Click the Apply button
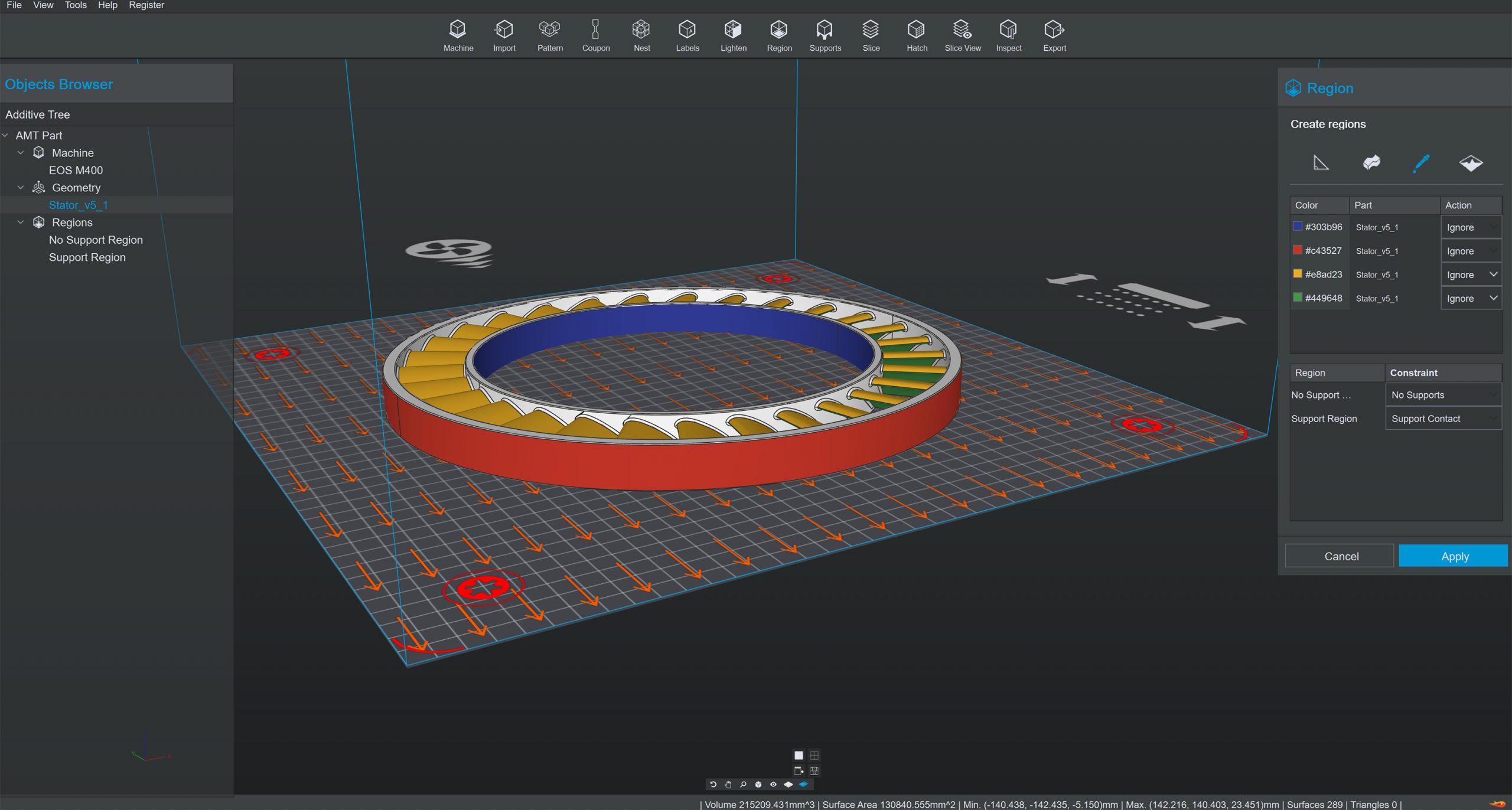The width and height of the screenshot is (1512, 810). 1454,556
